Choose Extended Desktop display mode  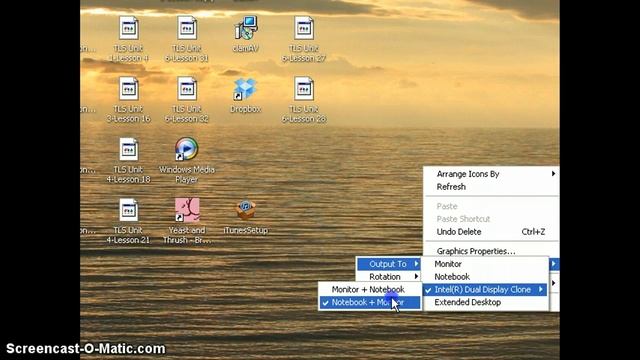(485, 302)
